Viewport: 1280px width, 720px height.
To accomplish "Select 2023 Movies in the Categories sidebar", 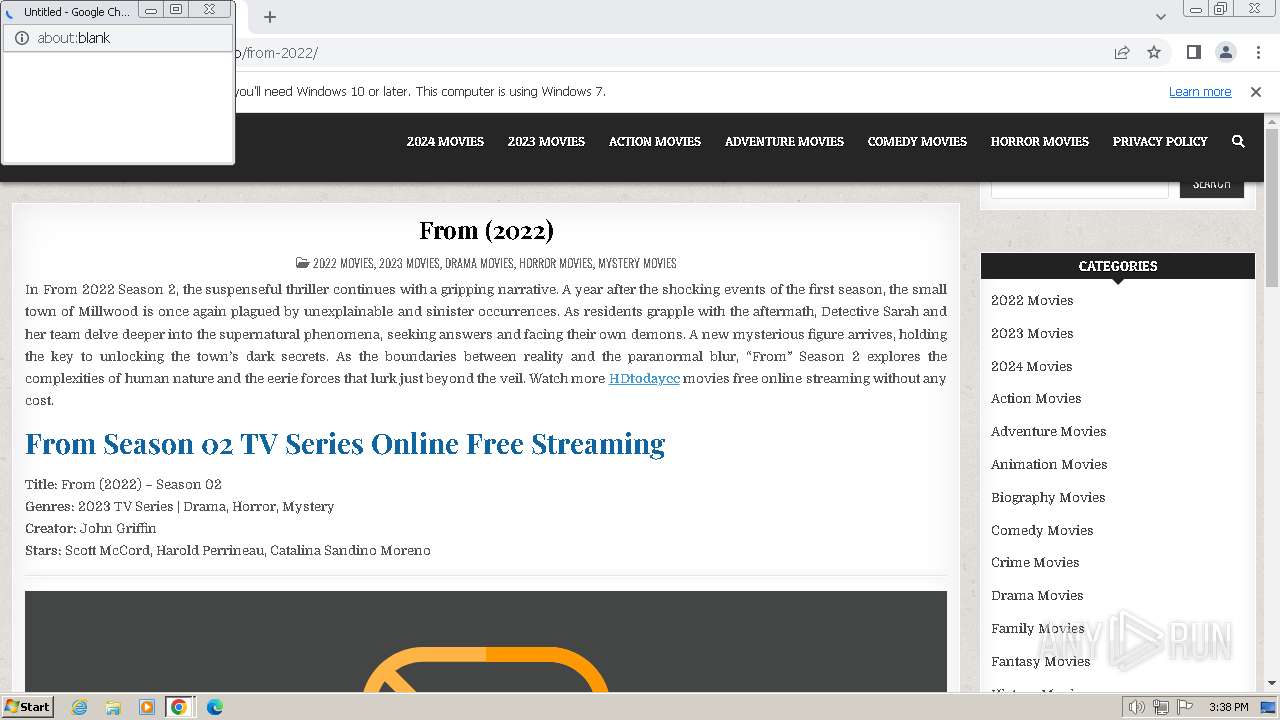I will coord(1032,334).
